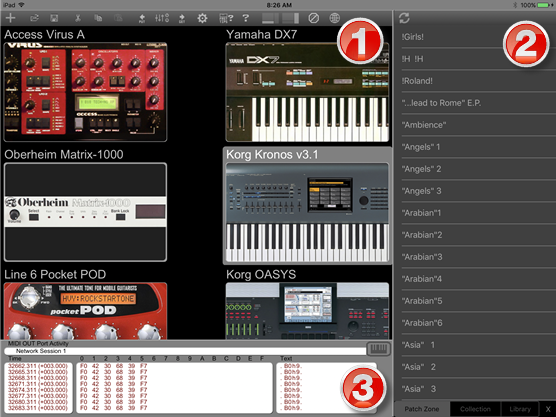Switch to the Library tab
This screenshot has height=417, width=556.
click(x=520, y=409)
